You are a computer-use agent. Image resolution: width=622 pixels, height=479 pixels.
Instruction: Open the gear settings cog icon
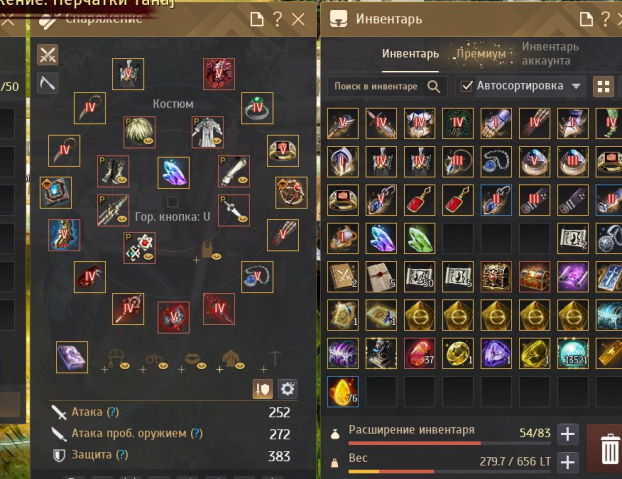point(287,389)
